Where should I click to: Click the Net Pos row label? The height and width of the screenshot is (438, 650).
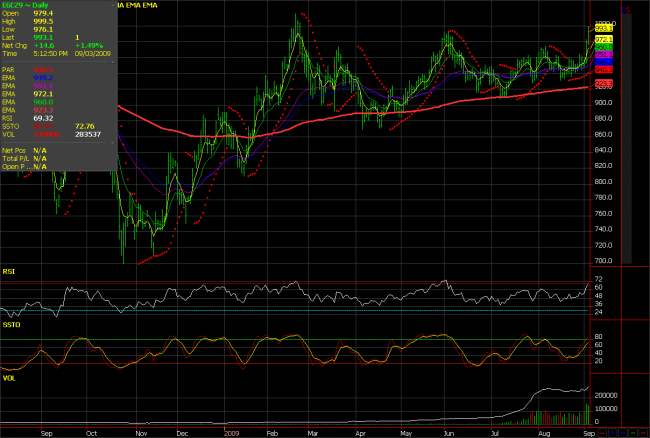(x=14, y=151)
